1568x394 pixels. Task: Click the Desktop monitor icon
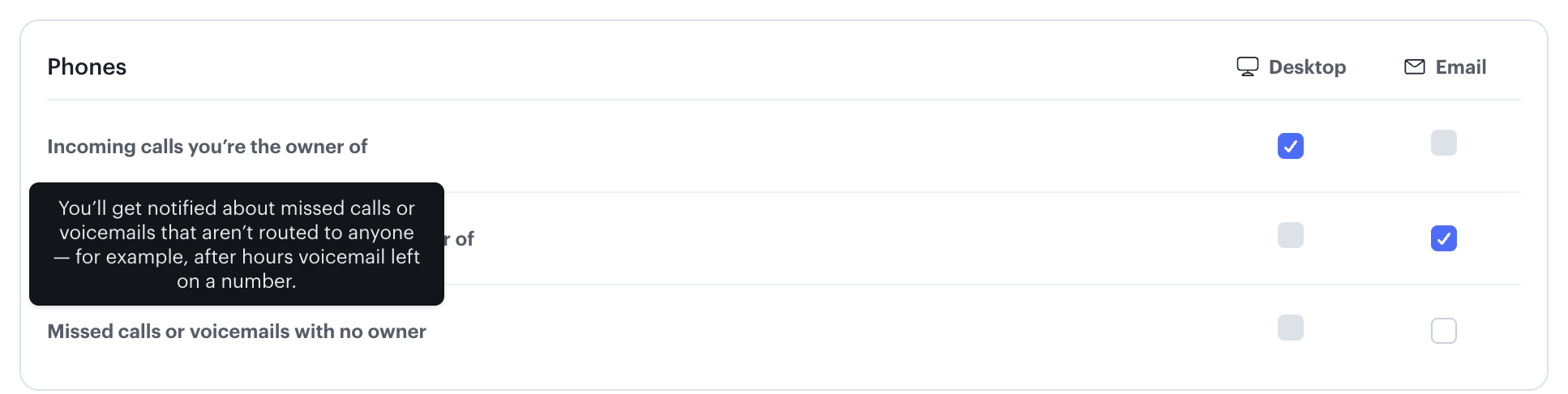(x=1247, y=66)
